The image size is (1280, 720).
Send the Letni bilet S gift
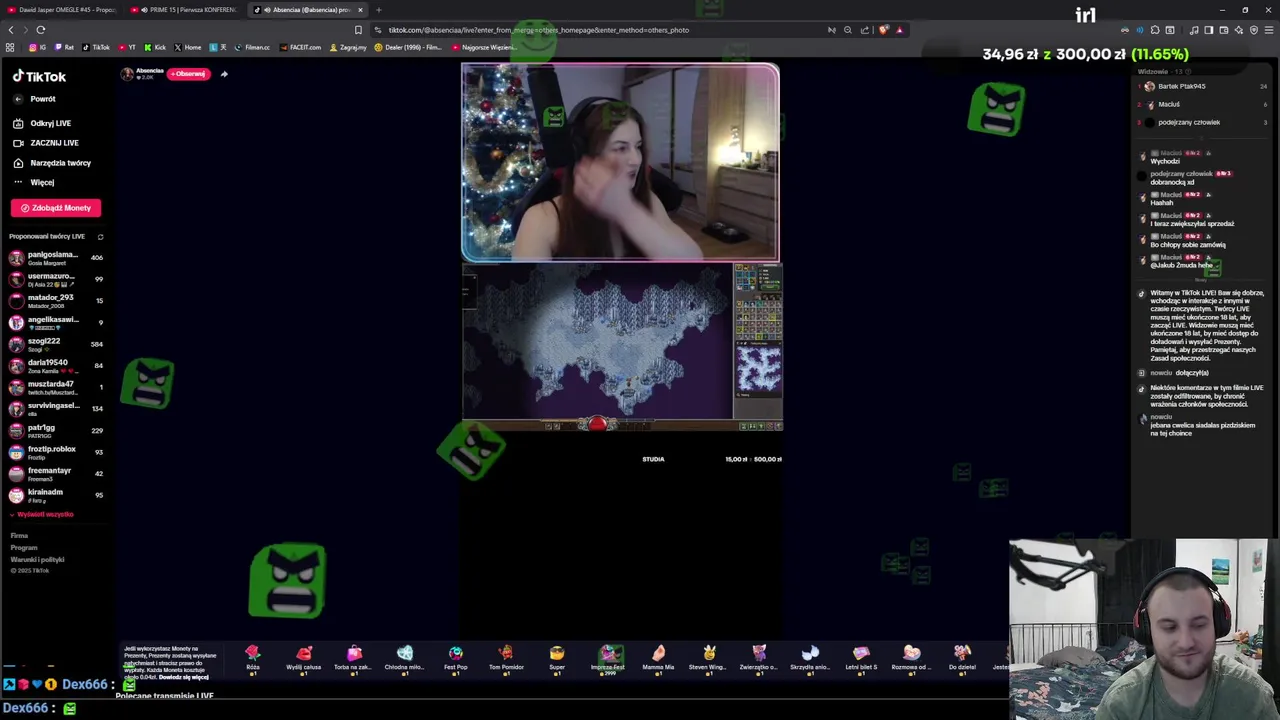(861, 659)
